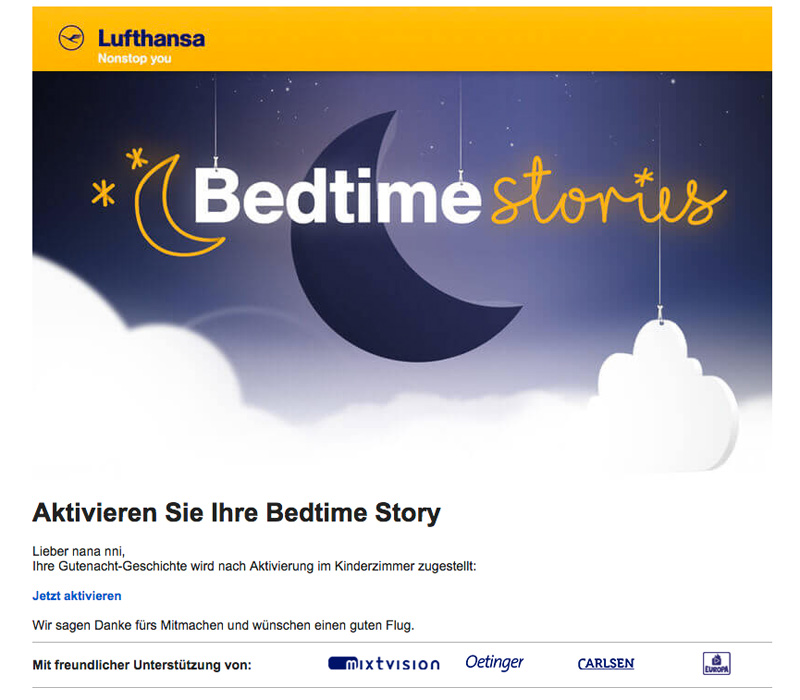Click the Oetinger publisher logo

coord(494,662)
